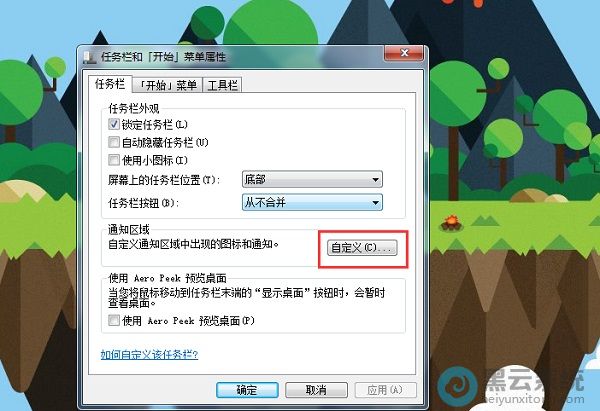Click the 黑云系统 swirl logo watermark
The height and width of the screenshot is (411, 600).
coord(457,386)
